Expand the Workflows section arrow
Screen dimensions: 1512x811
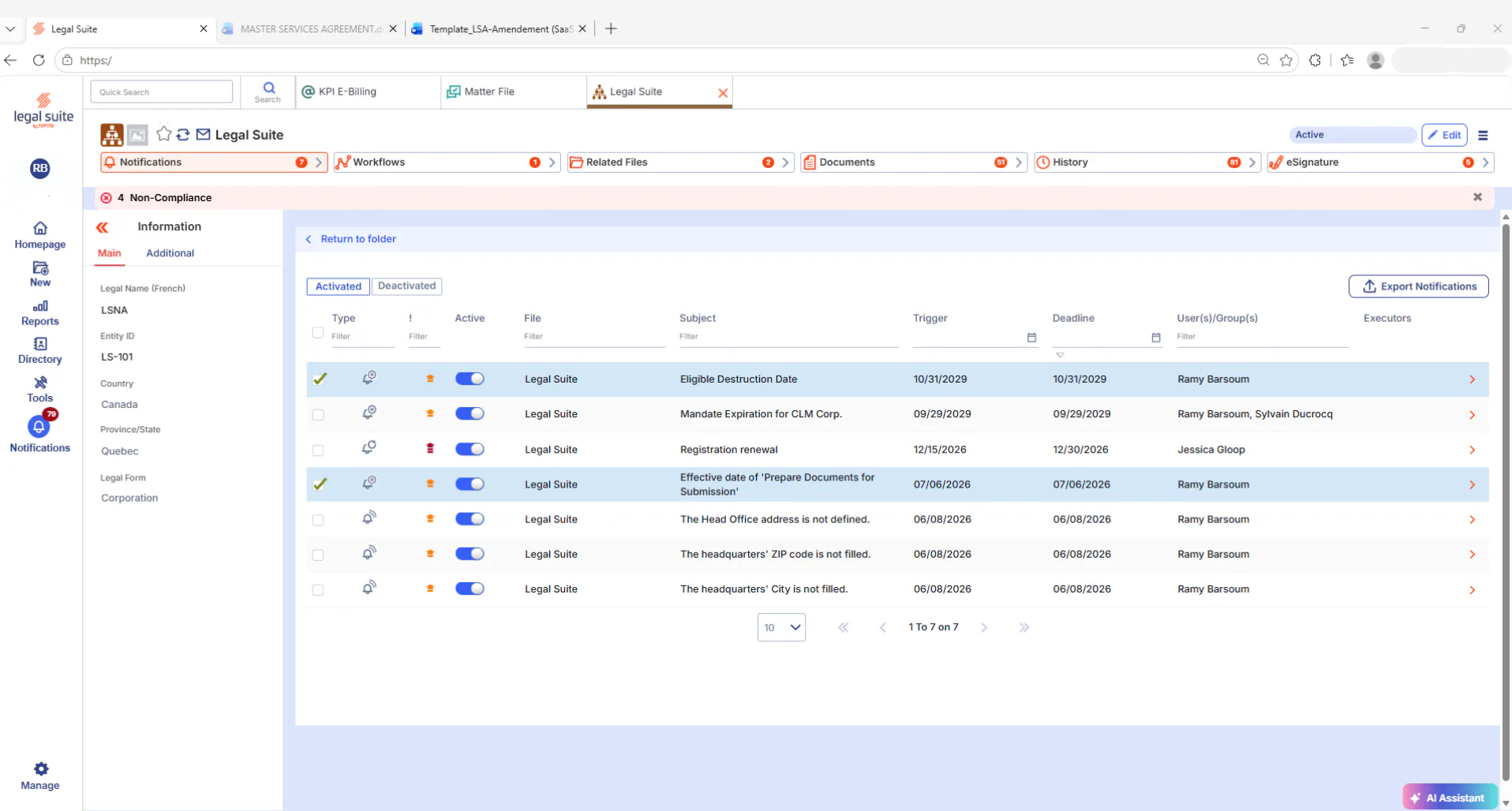[x=552, y=163]
